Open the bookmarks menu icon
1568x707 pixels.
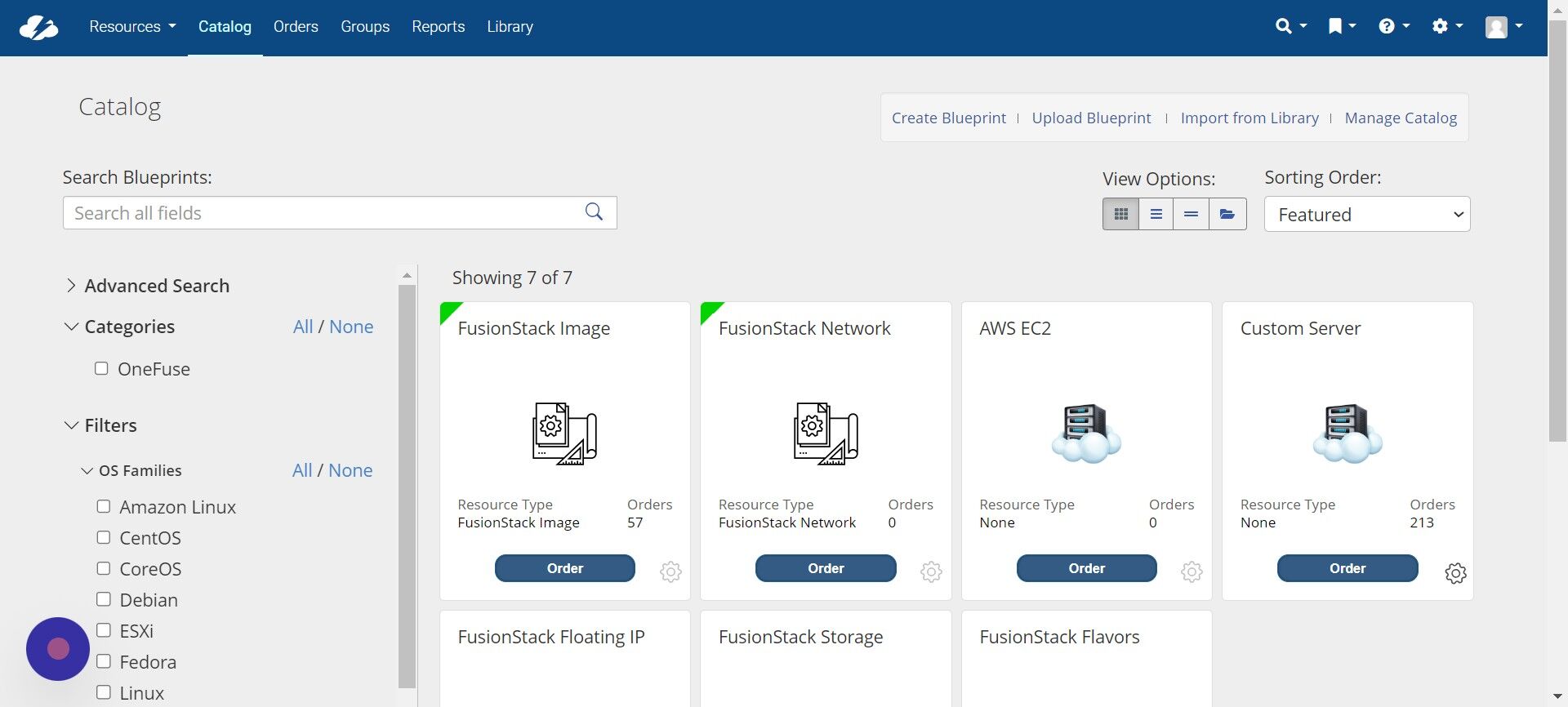[1342, 26]
